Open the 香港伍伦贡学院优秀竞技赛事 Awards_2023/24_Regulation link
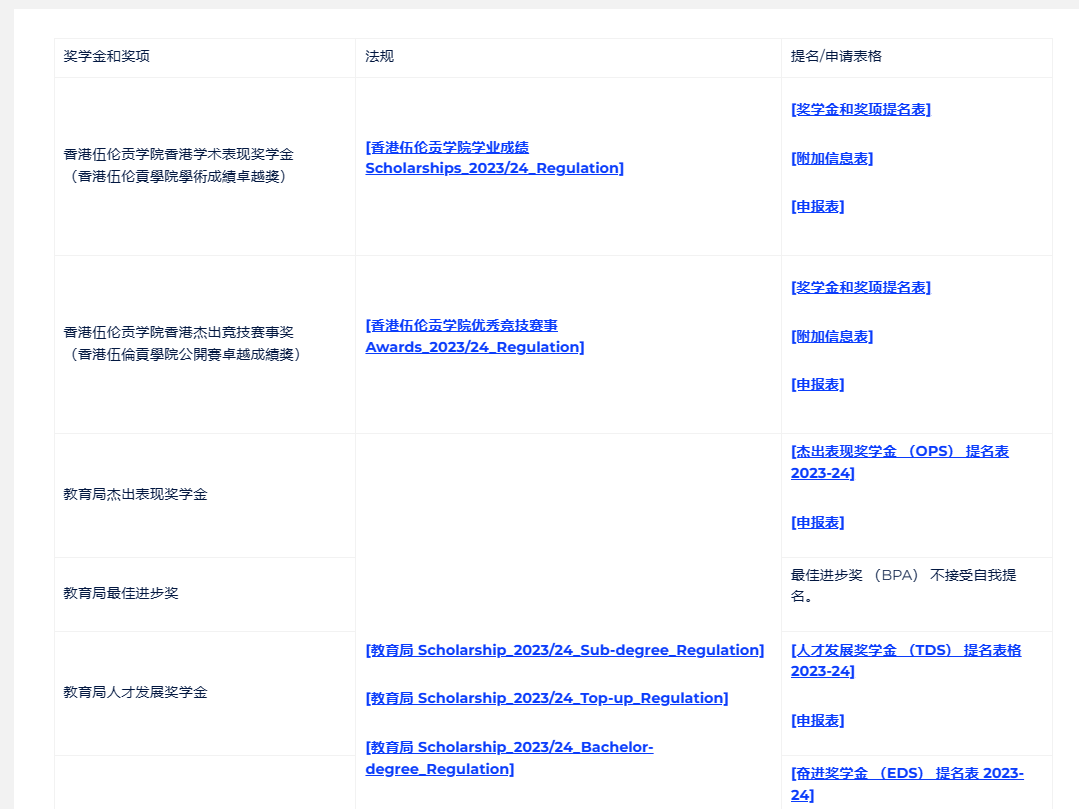 (475, 336)
